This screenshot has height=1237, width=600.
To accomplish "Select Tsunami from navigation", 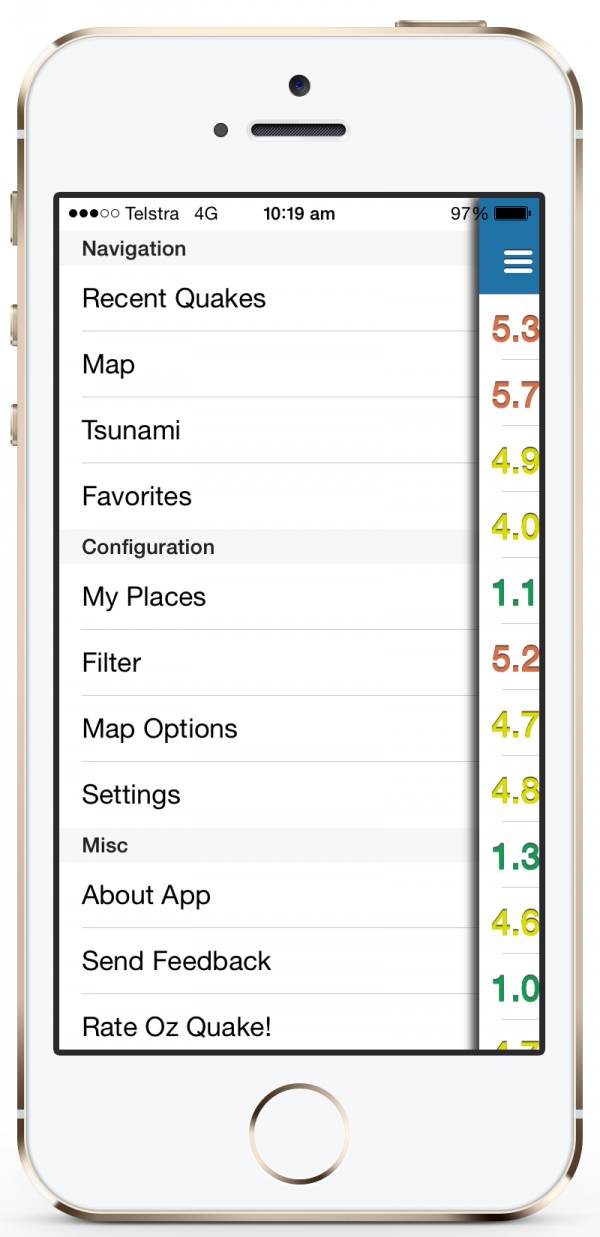I will pyautogui.click(x=268, y=430).
